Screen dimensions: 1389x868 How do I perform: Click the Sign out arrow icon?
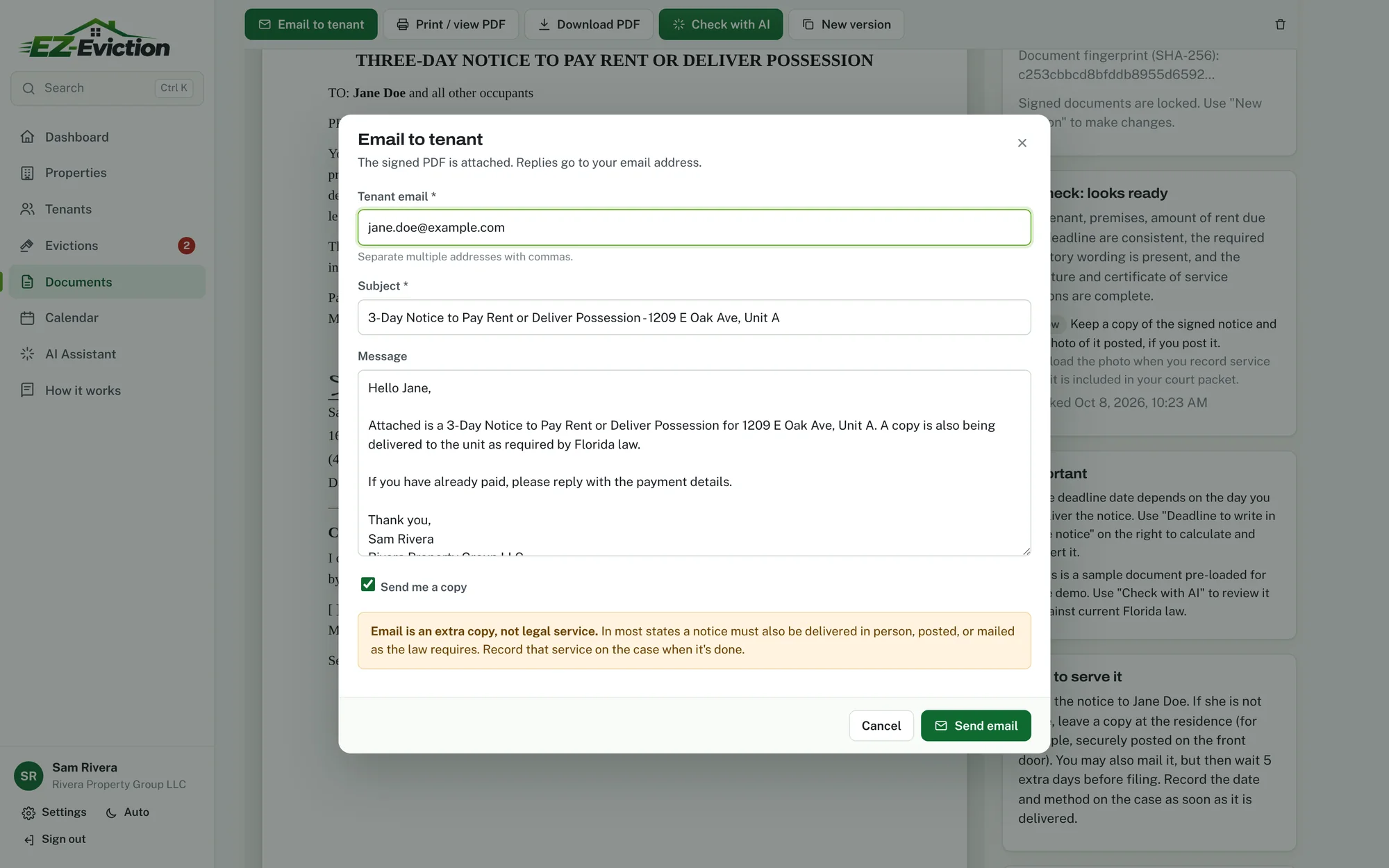tap(28, 840)
